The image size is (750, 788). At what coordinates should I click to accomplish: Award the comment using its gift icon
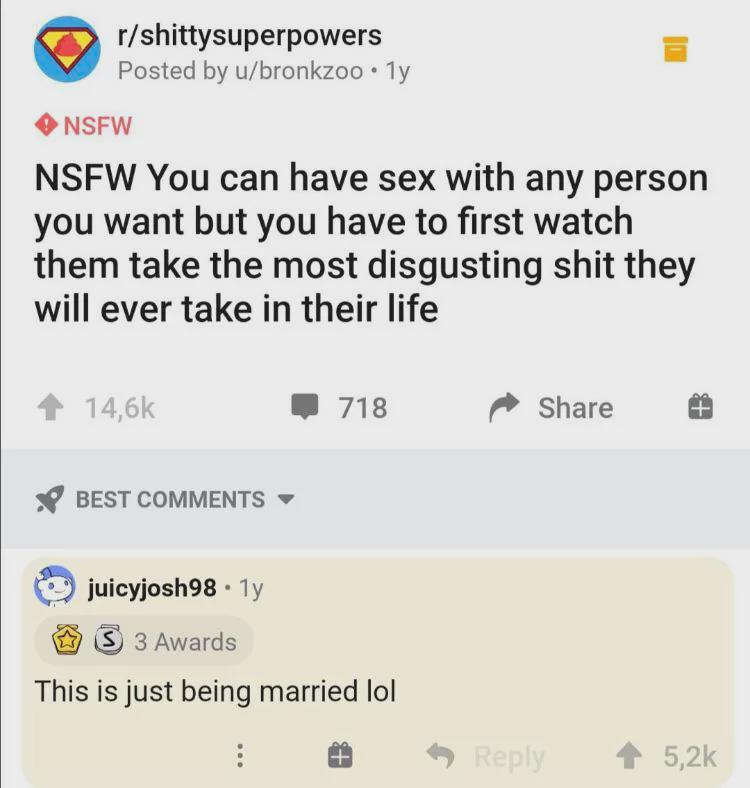[x=340, y=755]
